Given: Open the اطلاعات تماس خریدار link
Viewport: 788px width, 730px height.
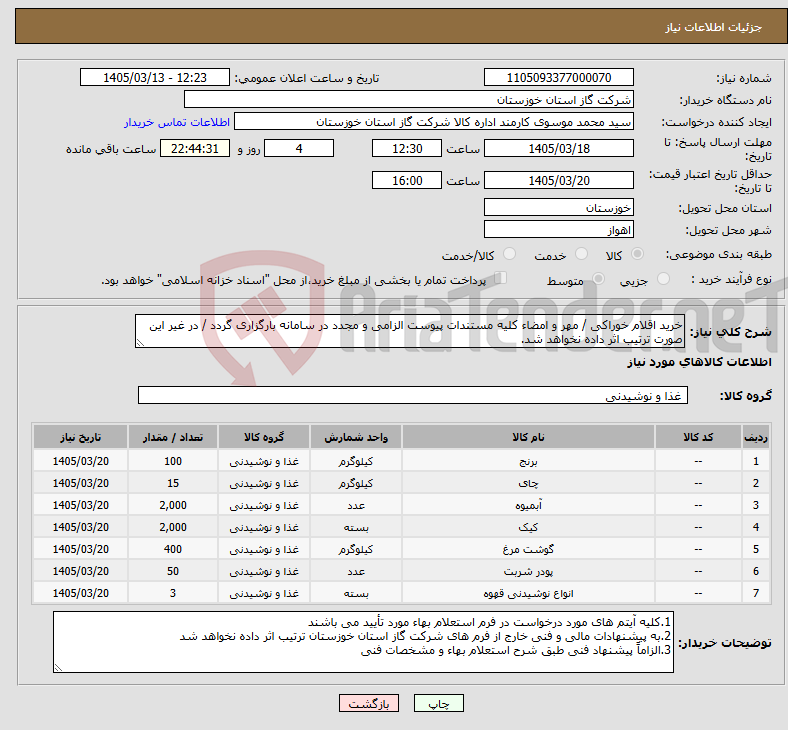Looking at the screenshot, I should [x=177, y=122].
